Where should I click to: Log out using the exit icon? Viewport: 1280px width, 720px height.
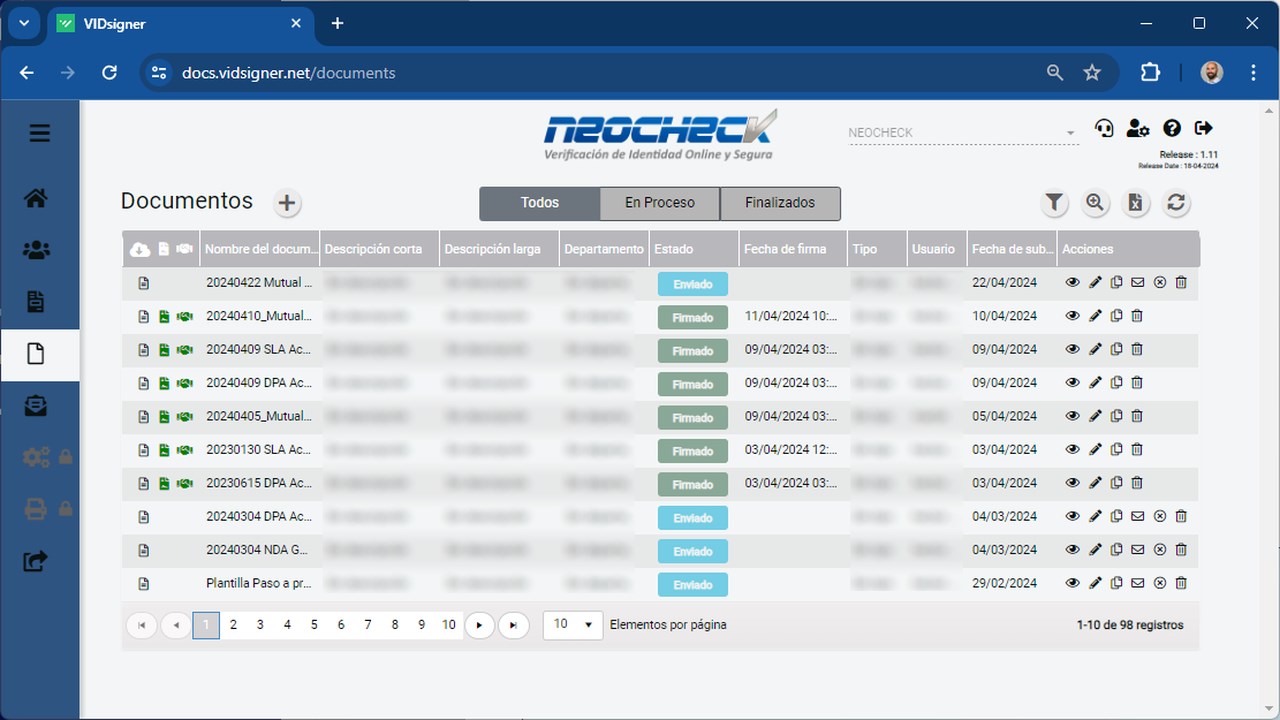click(x=1204, y=128)
